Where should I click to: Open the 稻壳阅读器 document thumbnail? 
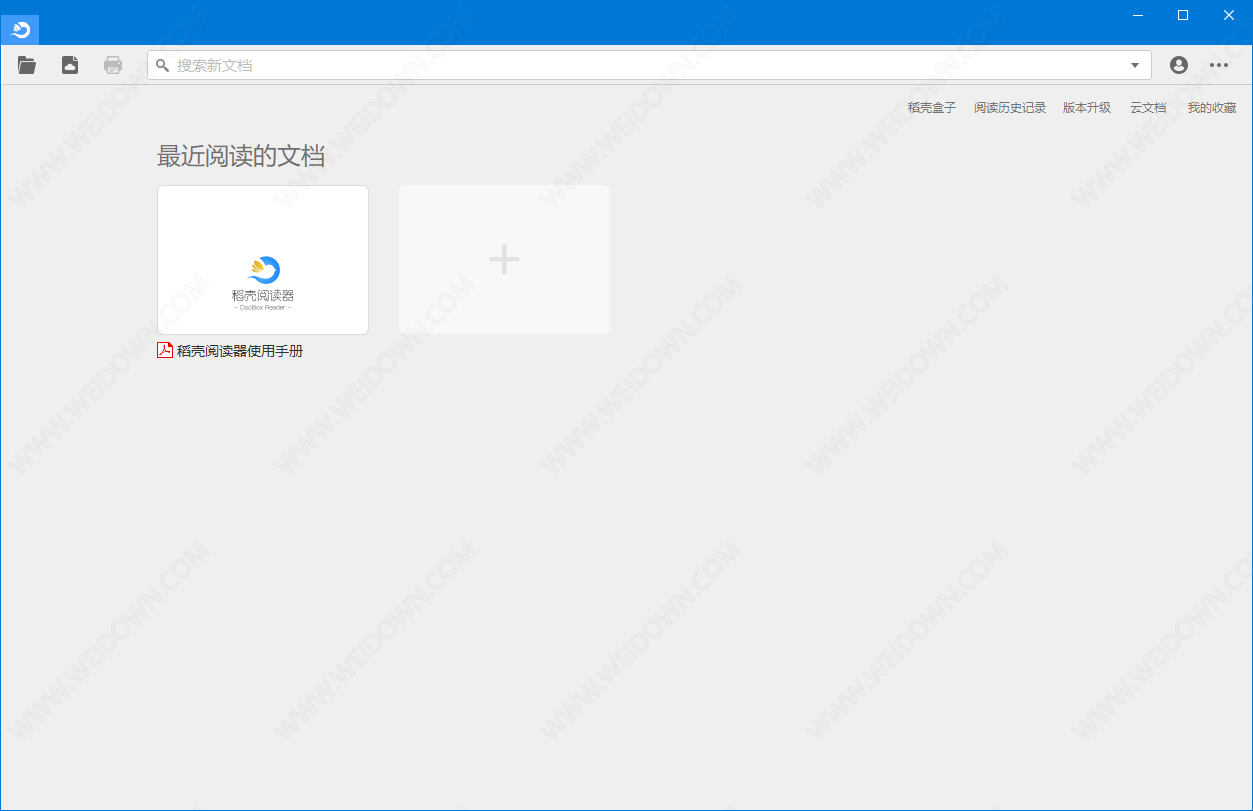coord(263,260)
